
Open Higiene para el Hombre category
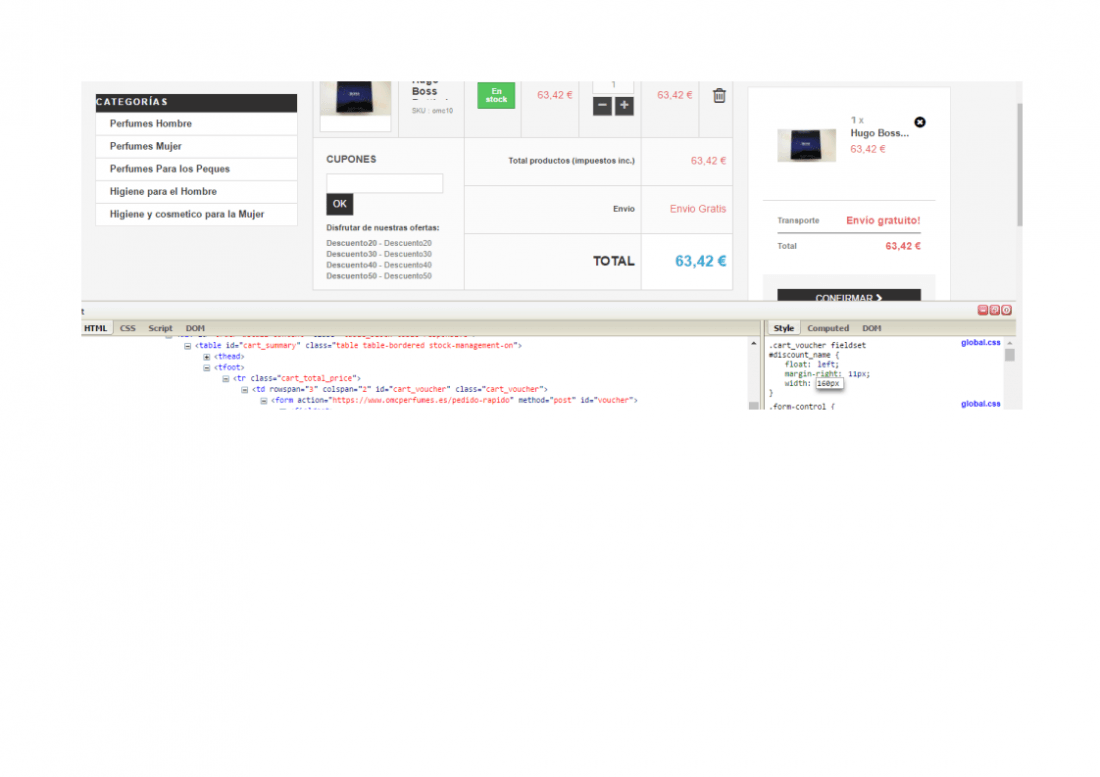pyautogui.click(x=163, y=191)
